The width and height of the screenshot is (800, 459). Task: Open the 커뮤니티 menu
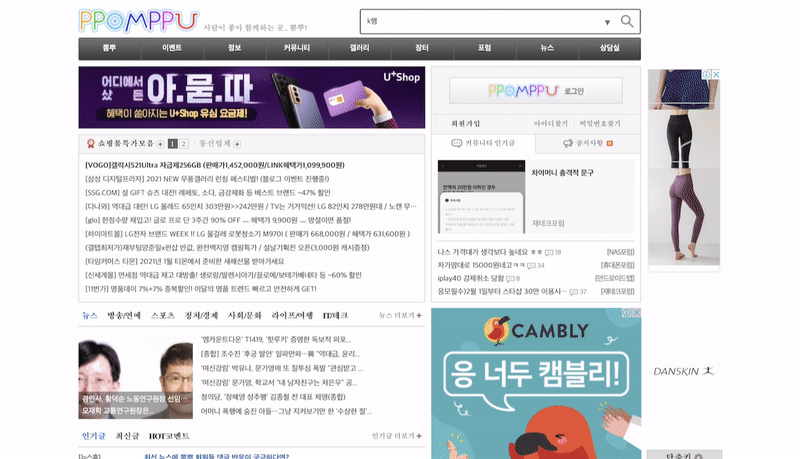(297, 48)
